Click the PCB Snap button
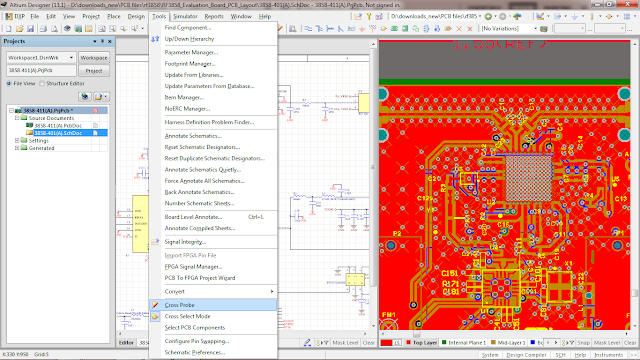 click(584, 343)
